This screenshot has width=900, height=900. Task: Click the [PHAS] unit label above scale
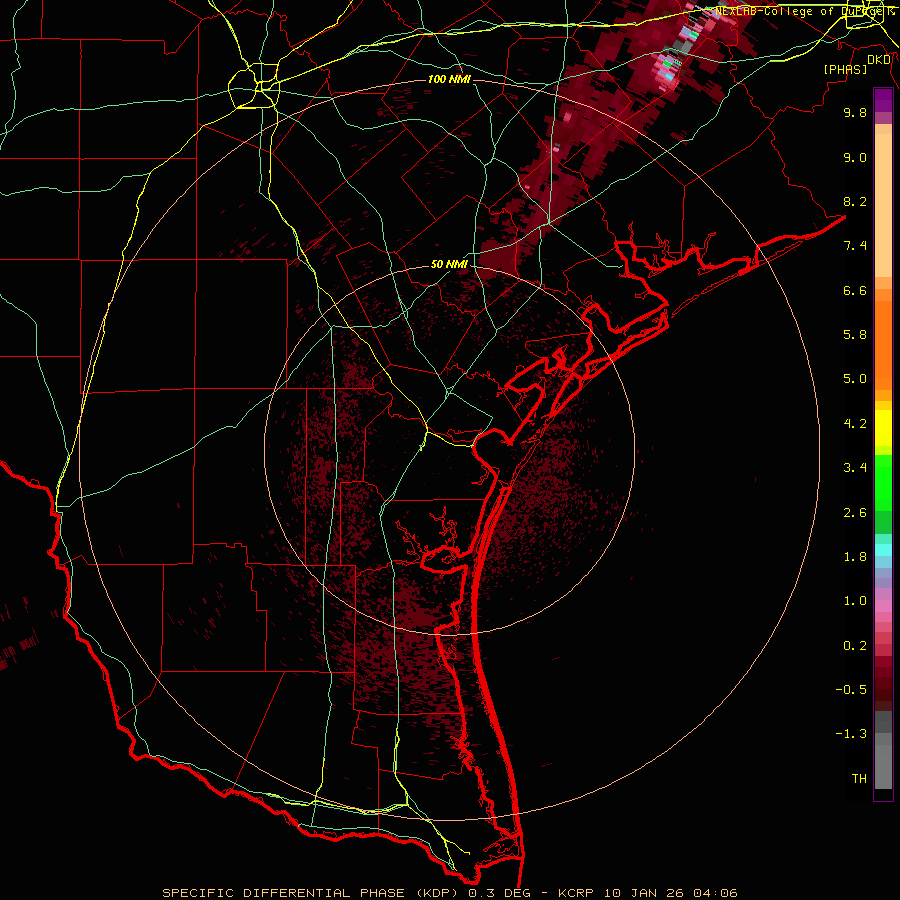pyautogui.click(x=845, y=69)
